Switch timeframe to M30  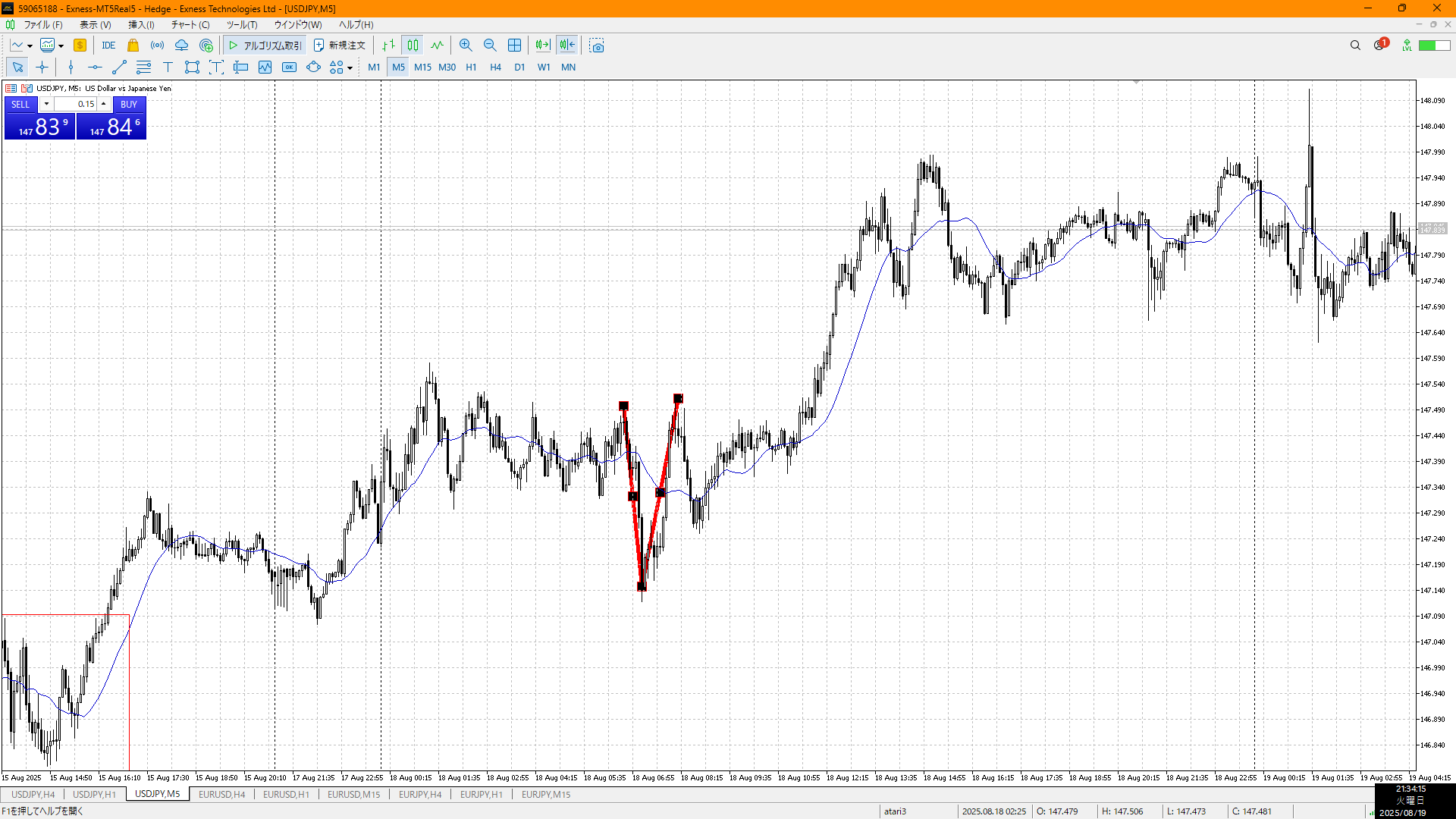[447, 67]
